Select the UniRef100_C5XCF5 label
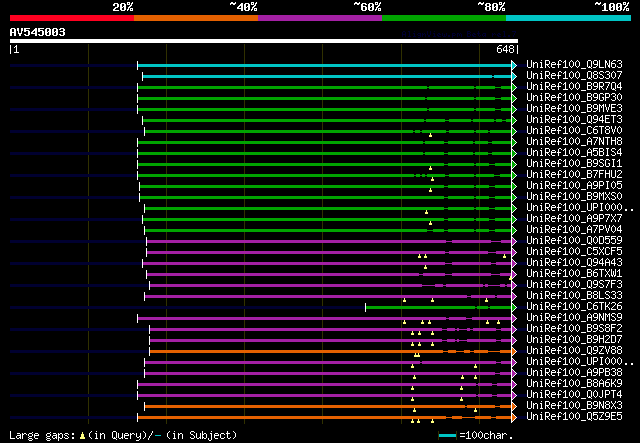Screen dimensions: 640x443 574,252
